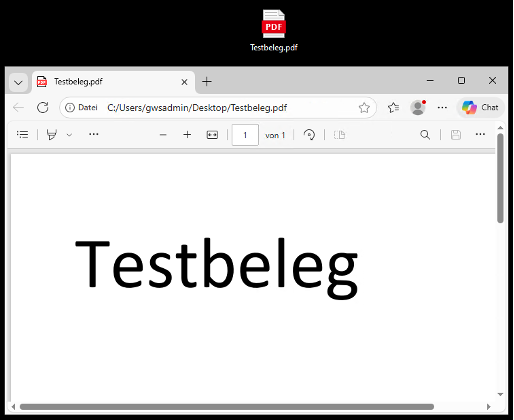Open Copilot Chat button
Screen dimensions: 514x420
480,108
